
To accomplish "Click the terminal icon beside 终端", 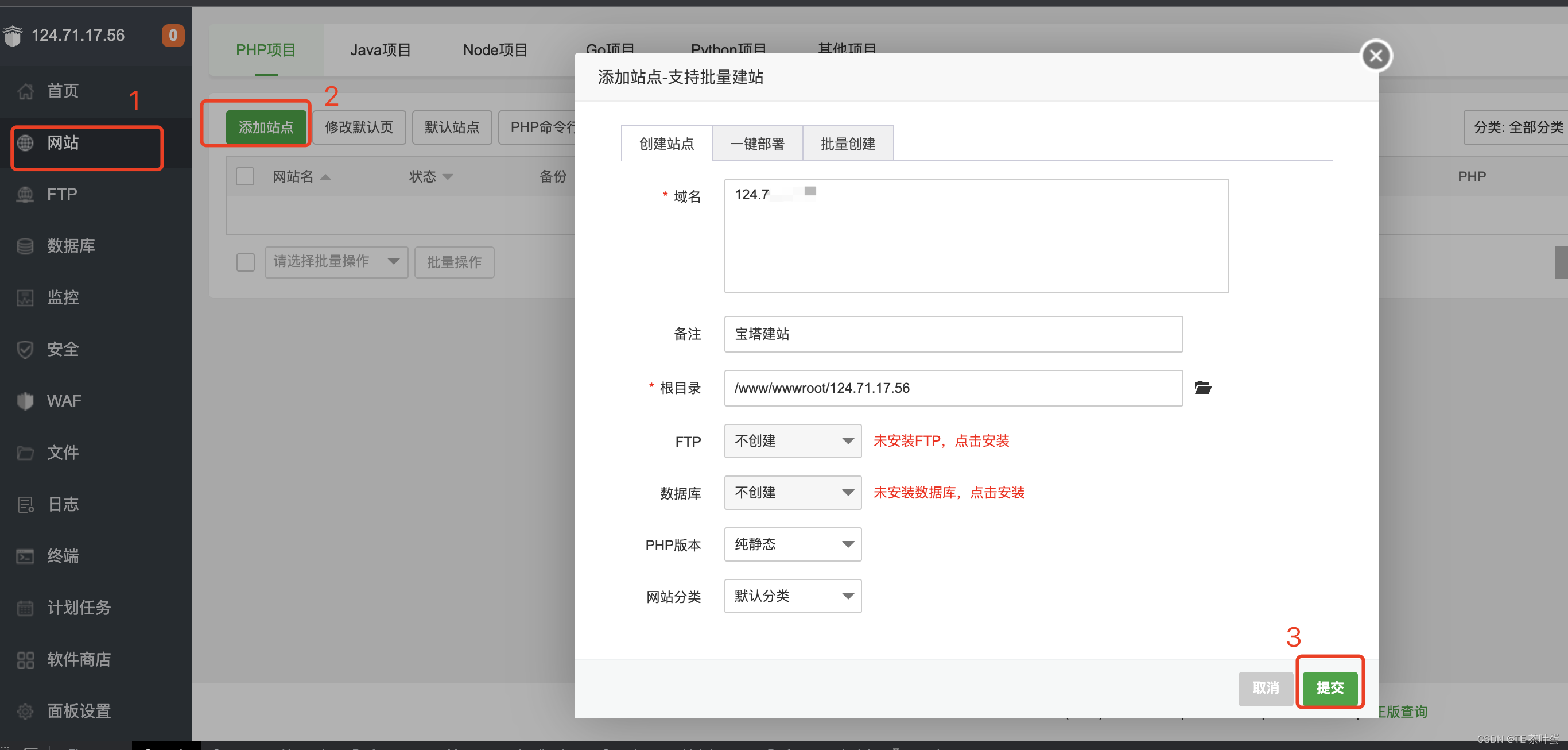I will pos(26,556).
